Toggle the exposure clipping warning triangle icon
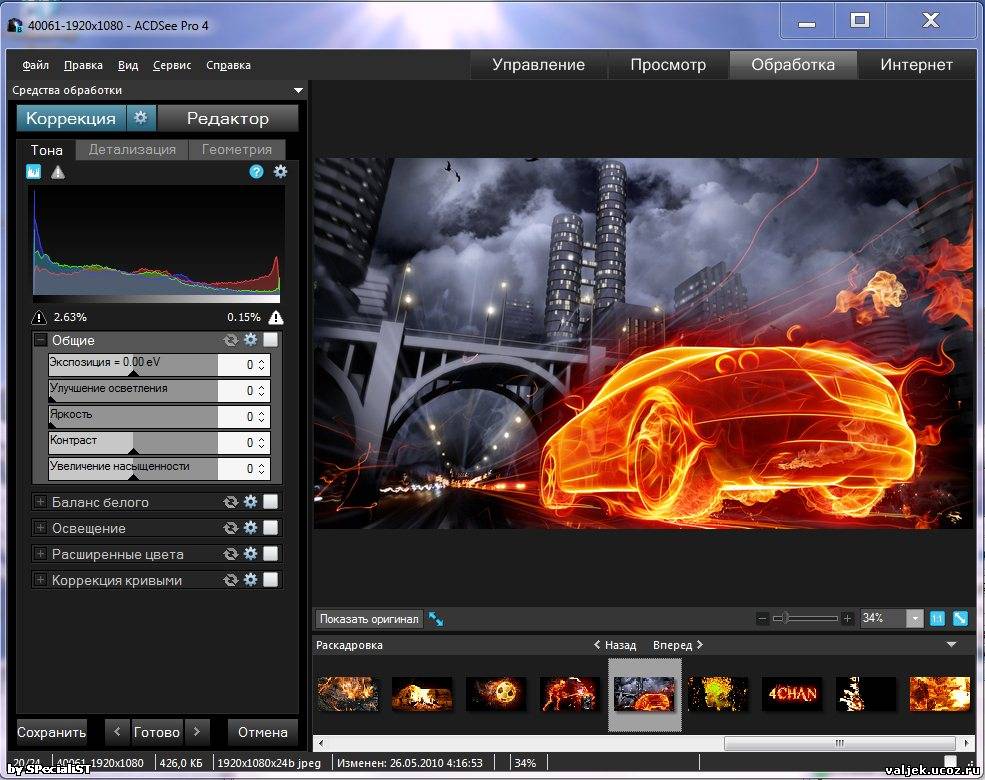The image size is (985, 780). point(58,172)
